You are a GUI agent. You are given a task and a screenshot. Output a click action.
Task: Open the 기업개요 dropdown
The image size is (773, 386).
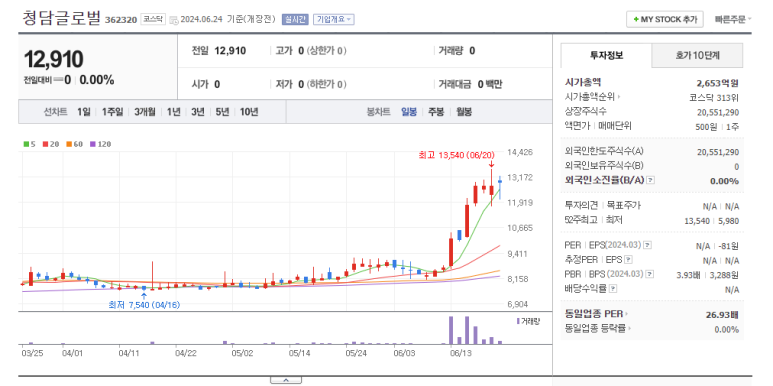pyautogui.click(x=334, y=20)
